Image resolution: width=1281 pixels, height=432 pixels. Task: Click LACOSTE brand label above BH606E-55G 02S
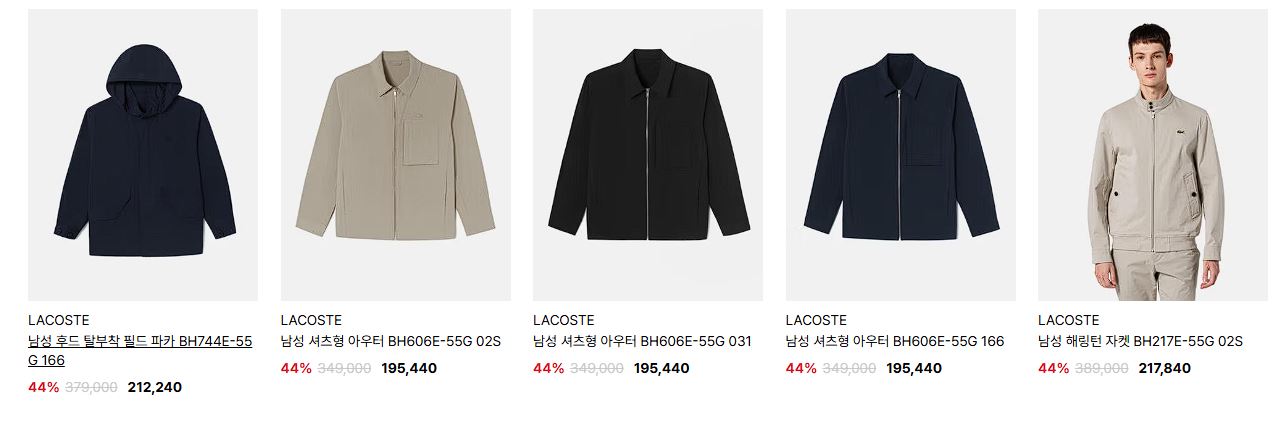(312, 320)
